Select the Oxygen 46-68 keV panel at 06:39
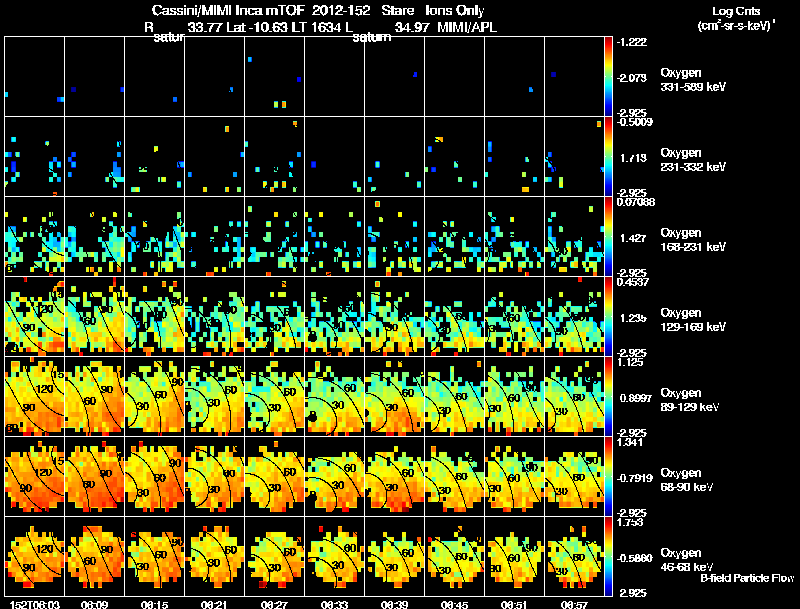Viewport: 800px width, 609px height. coord(394,556)
